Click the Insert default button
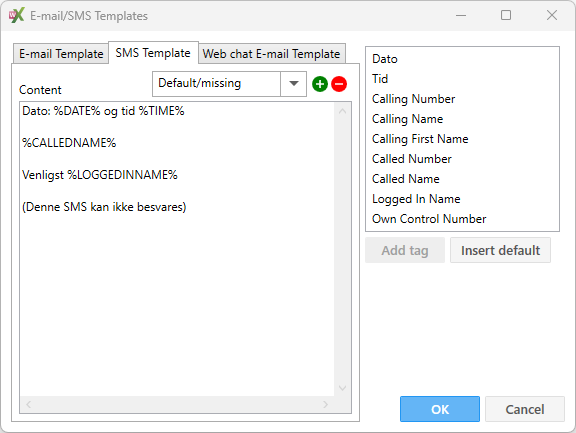 (x=500, y=250)
